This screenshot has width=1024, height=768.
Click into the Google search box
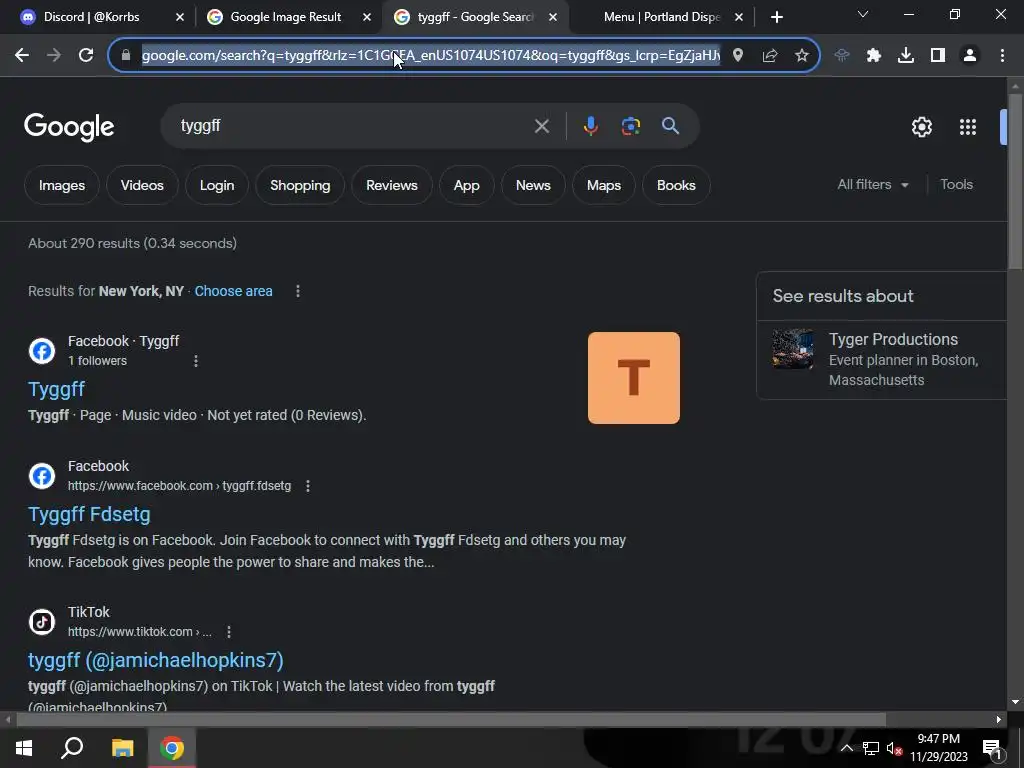coord(353,126)
